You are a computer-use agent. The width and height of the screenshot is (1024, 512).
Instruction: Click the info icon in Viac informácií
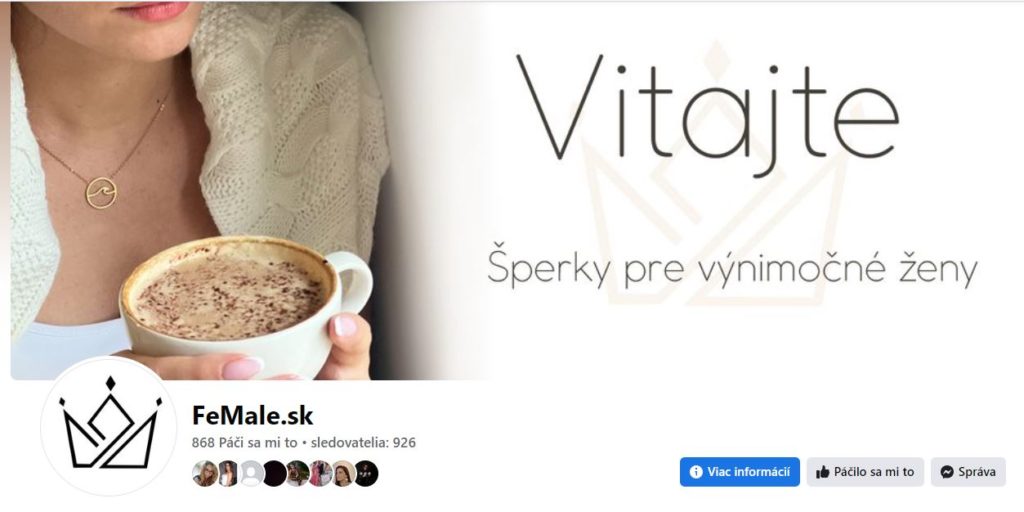click(696, 472)
